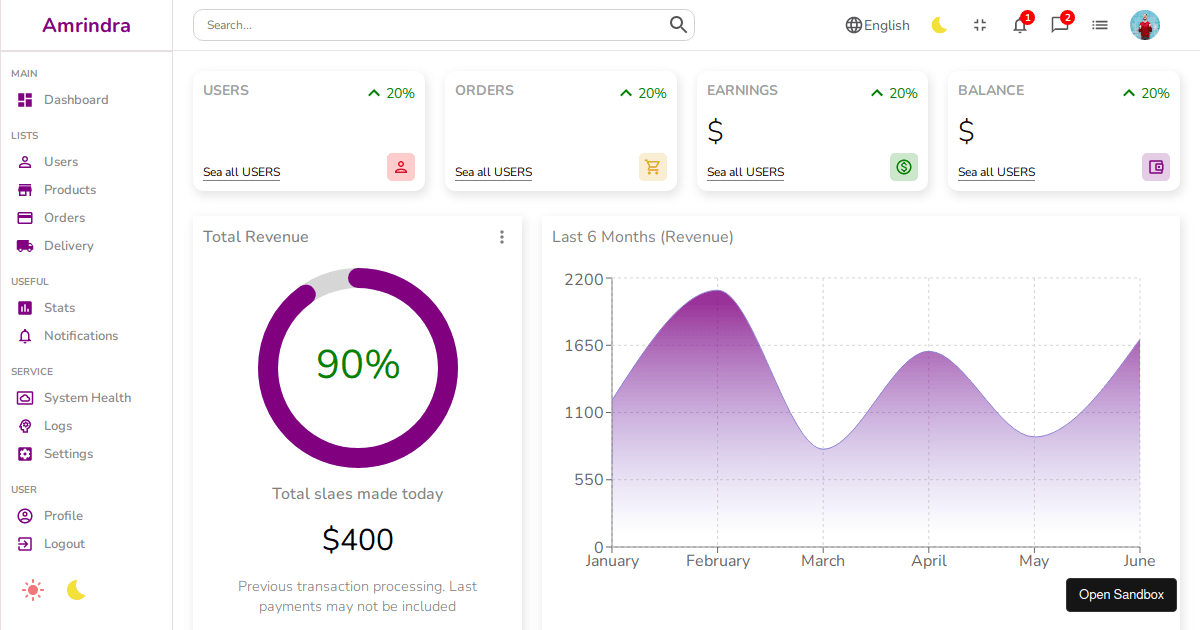This screenshot has height=630, width=1200.
Task: Click the wallet icon on Balance card
Action: pyautogui.click(x=1156, y=167)
